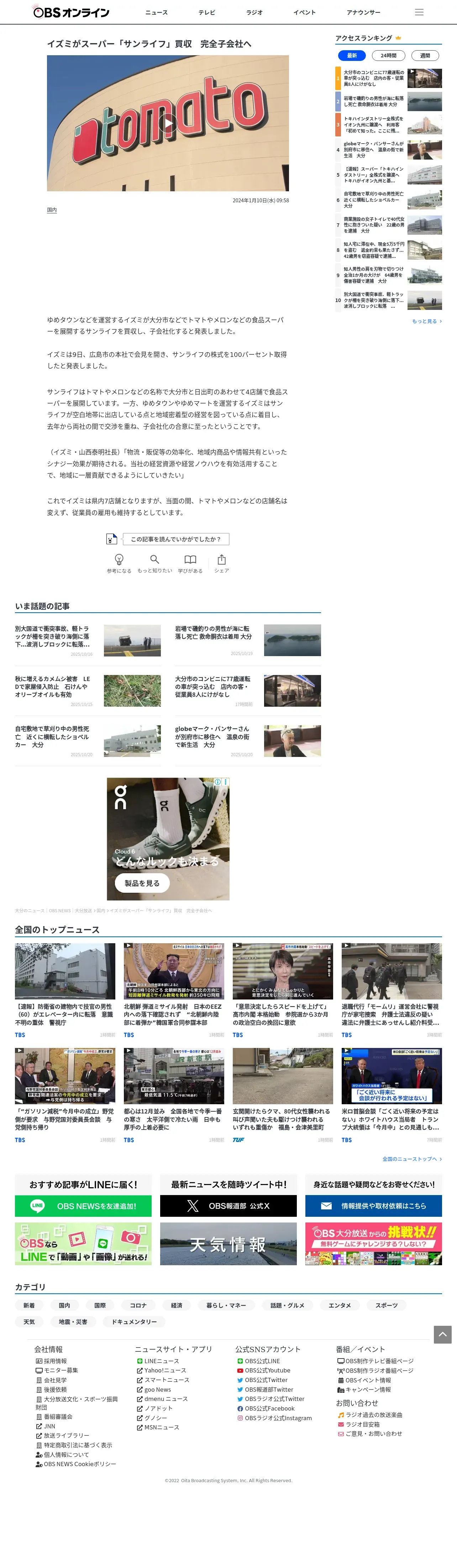Image resolution: width=457 pixels, height=1568 pixels.
Task: Click OBS制作テレビ番組ページ footer link
Action: (x=375, y=1361)
